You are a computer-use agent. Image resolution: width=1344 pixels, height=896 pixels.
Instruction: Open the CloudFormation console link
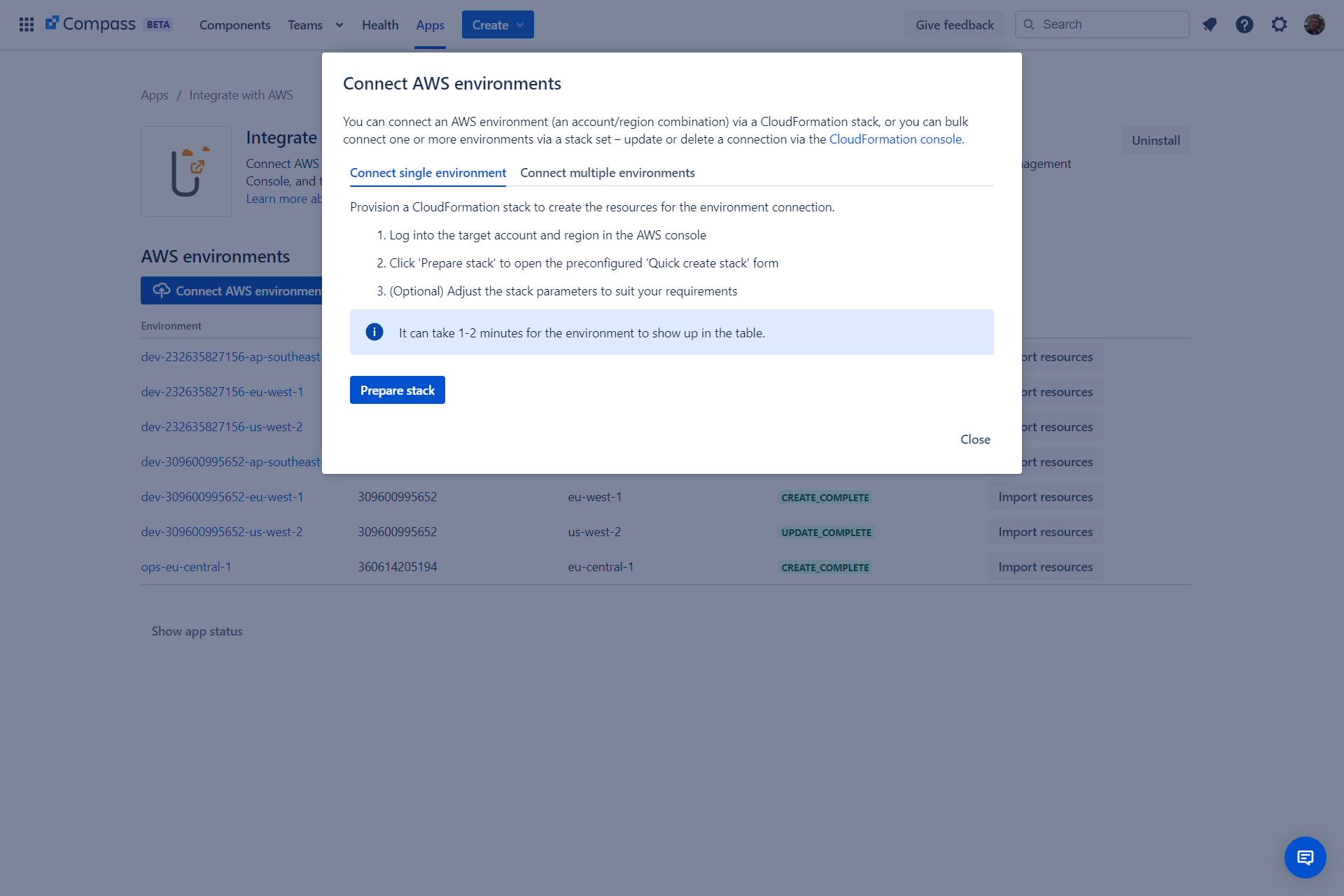point(895,139)
